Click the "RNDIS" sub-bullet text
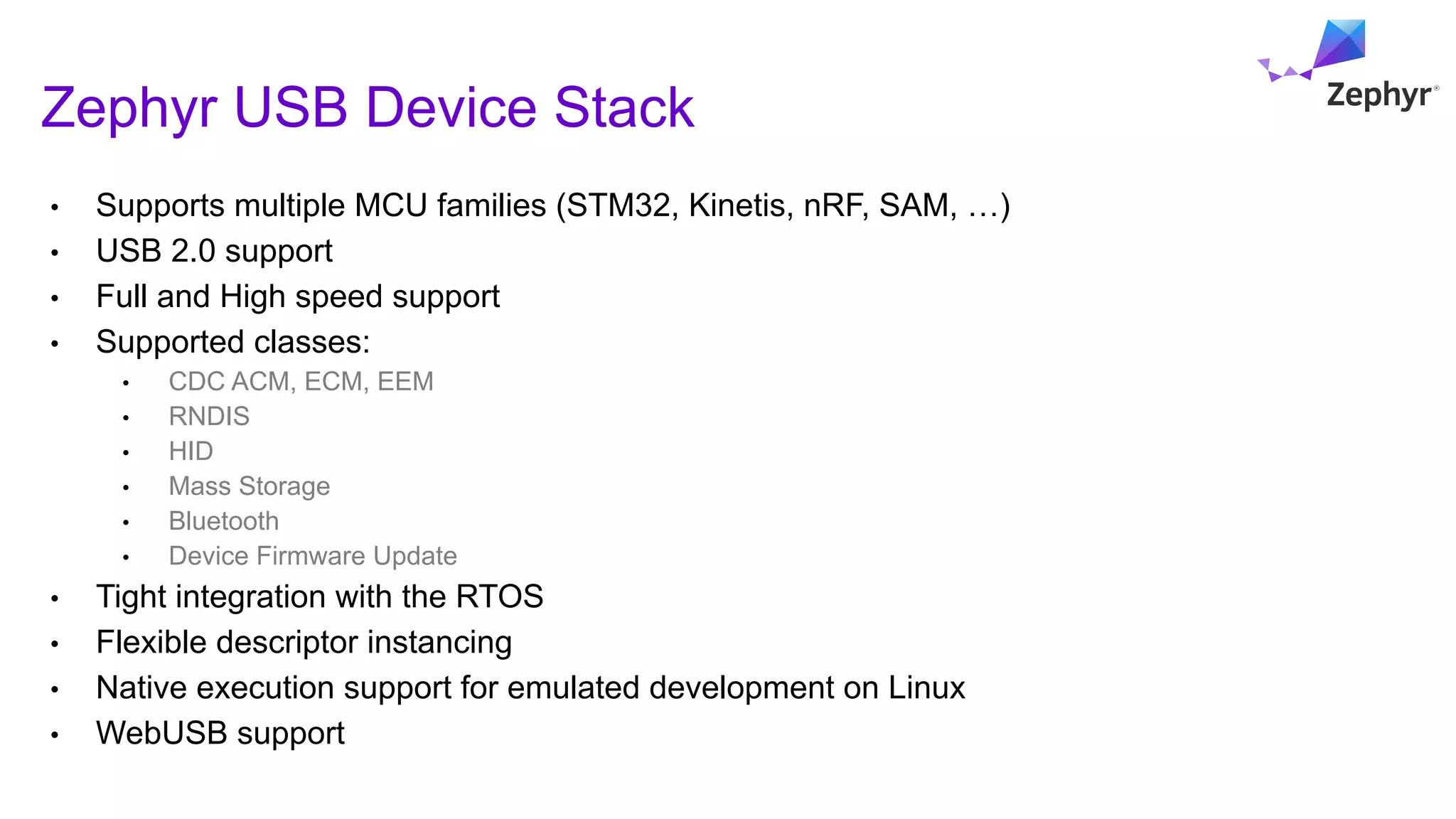 [209, 417]
